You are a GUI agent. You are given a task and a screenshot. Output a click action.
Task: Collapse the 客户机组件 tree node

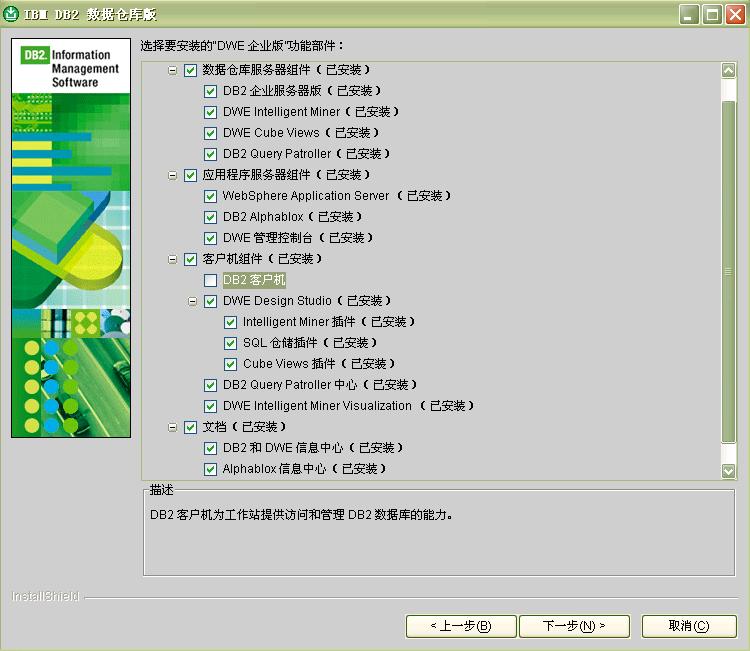tap(173, 259)
